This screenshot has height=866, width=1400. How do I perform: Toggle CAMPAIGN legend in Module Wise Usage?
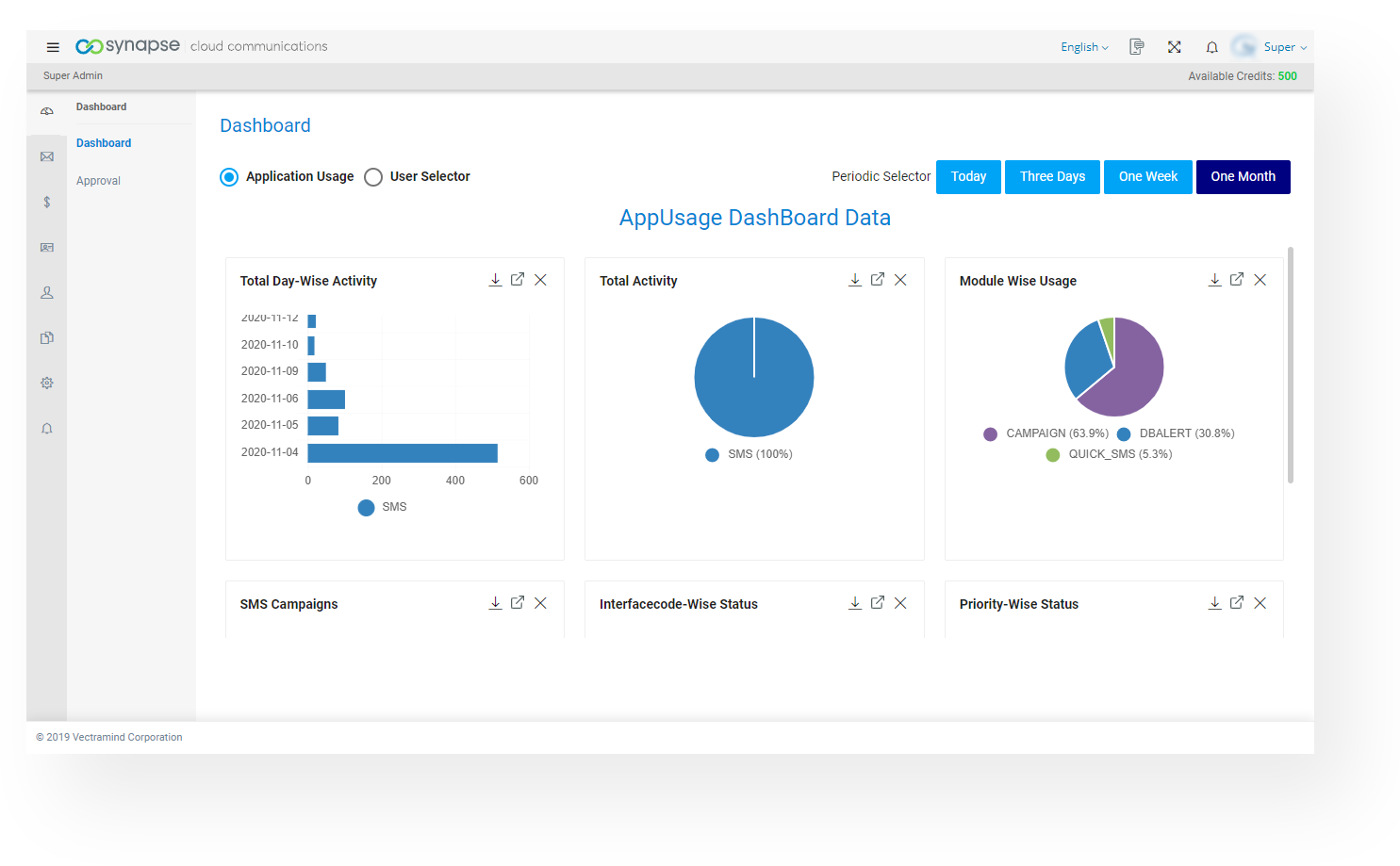(x=1046, y=433)
